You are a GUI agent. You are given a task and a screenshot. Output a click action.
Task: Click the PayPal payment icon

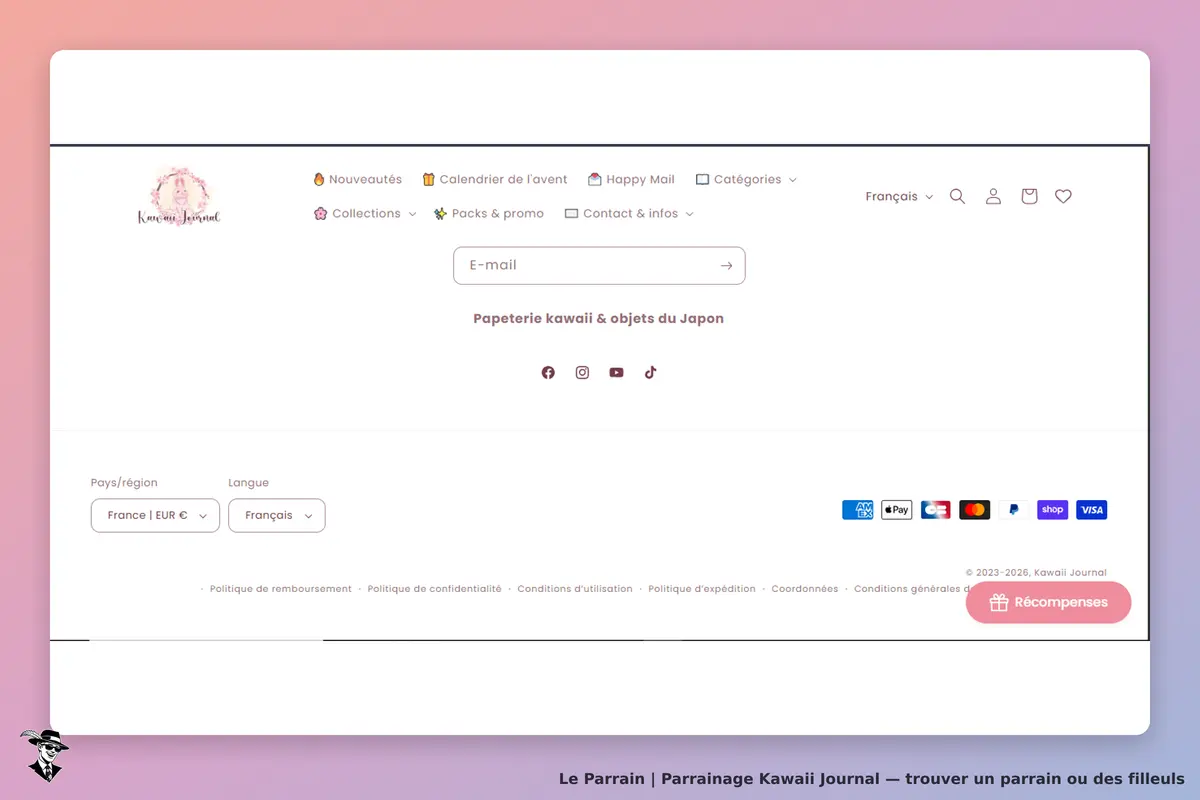[1014, 510]
